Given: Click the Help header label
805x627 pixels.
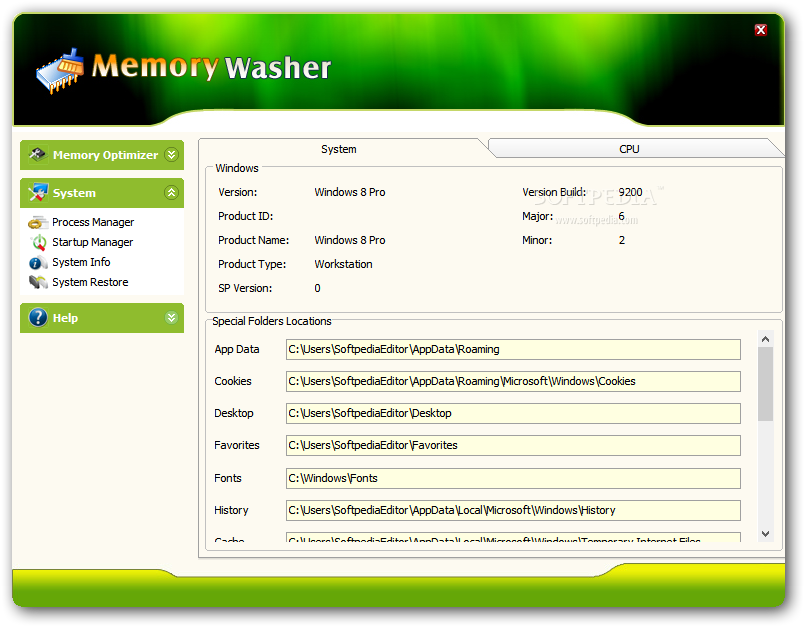Looking at the screenshot, I should [x=65, y=318].
